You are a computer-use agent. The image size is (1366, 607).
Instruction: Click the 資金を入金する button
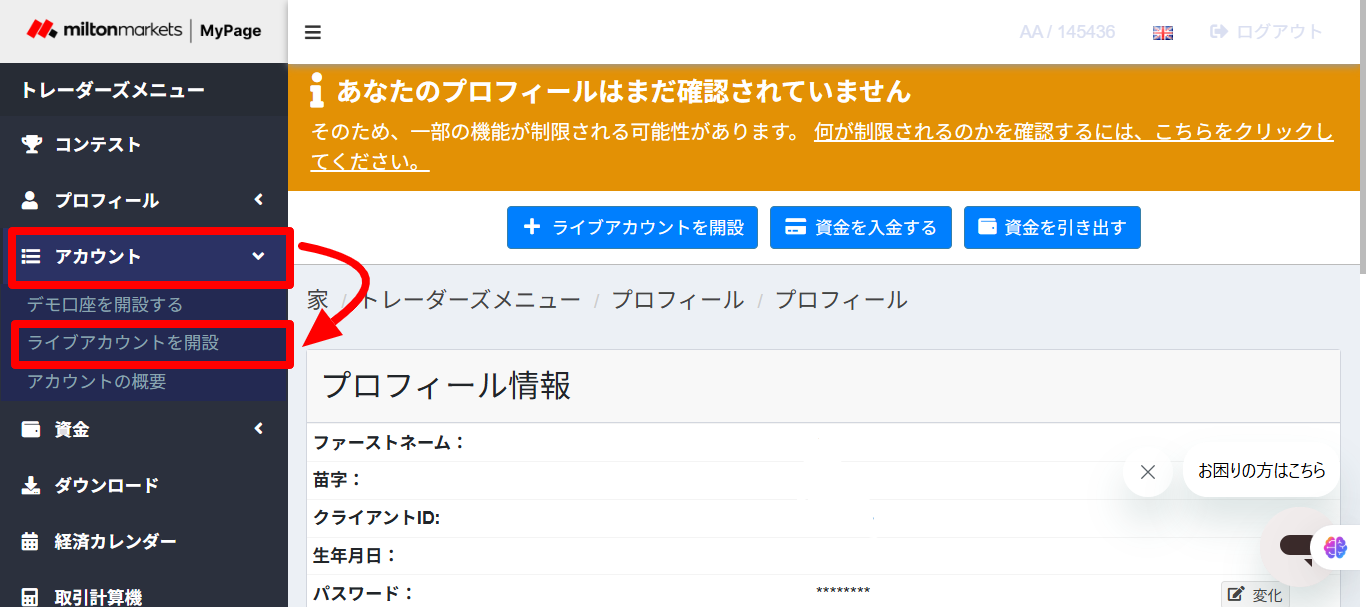click(x=860, y=227)
